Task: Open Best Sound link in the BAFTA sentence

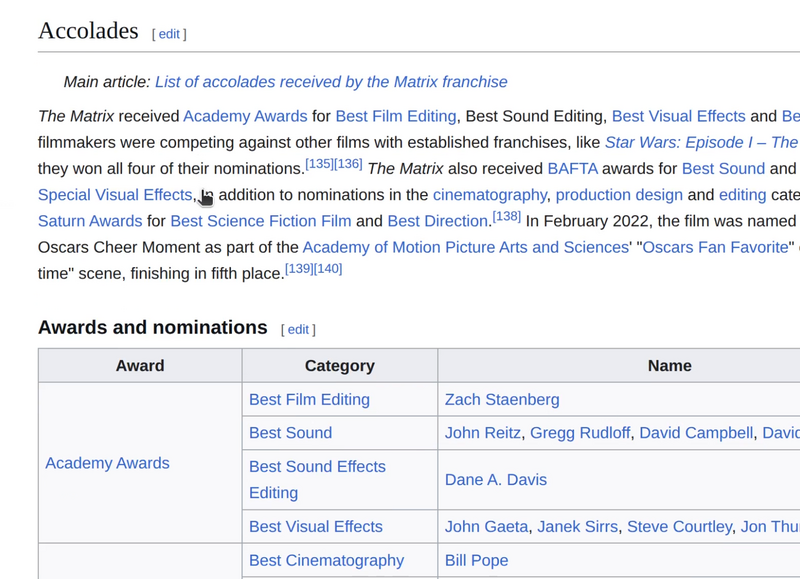Action: coord(723,169)
